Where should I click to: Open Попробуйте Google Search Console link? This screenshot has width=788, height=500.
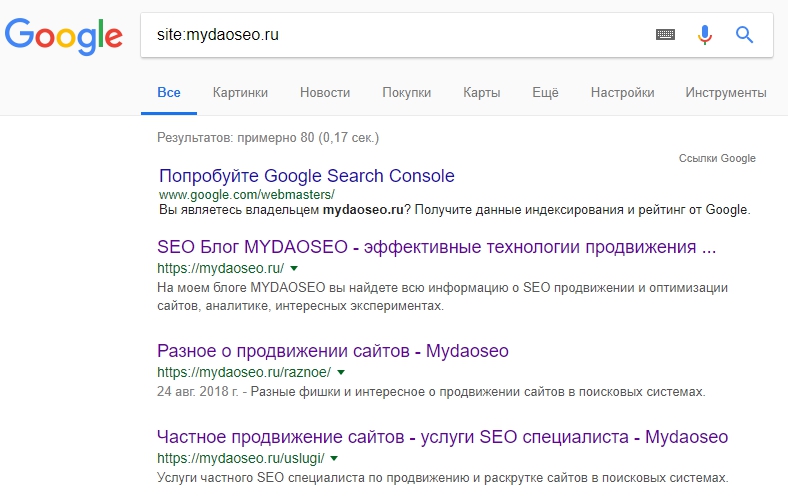307,176
